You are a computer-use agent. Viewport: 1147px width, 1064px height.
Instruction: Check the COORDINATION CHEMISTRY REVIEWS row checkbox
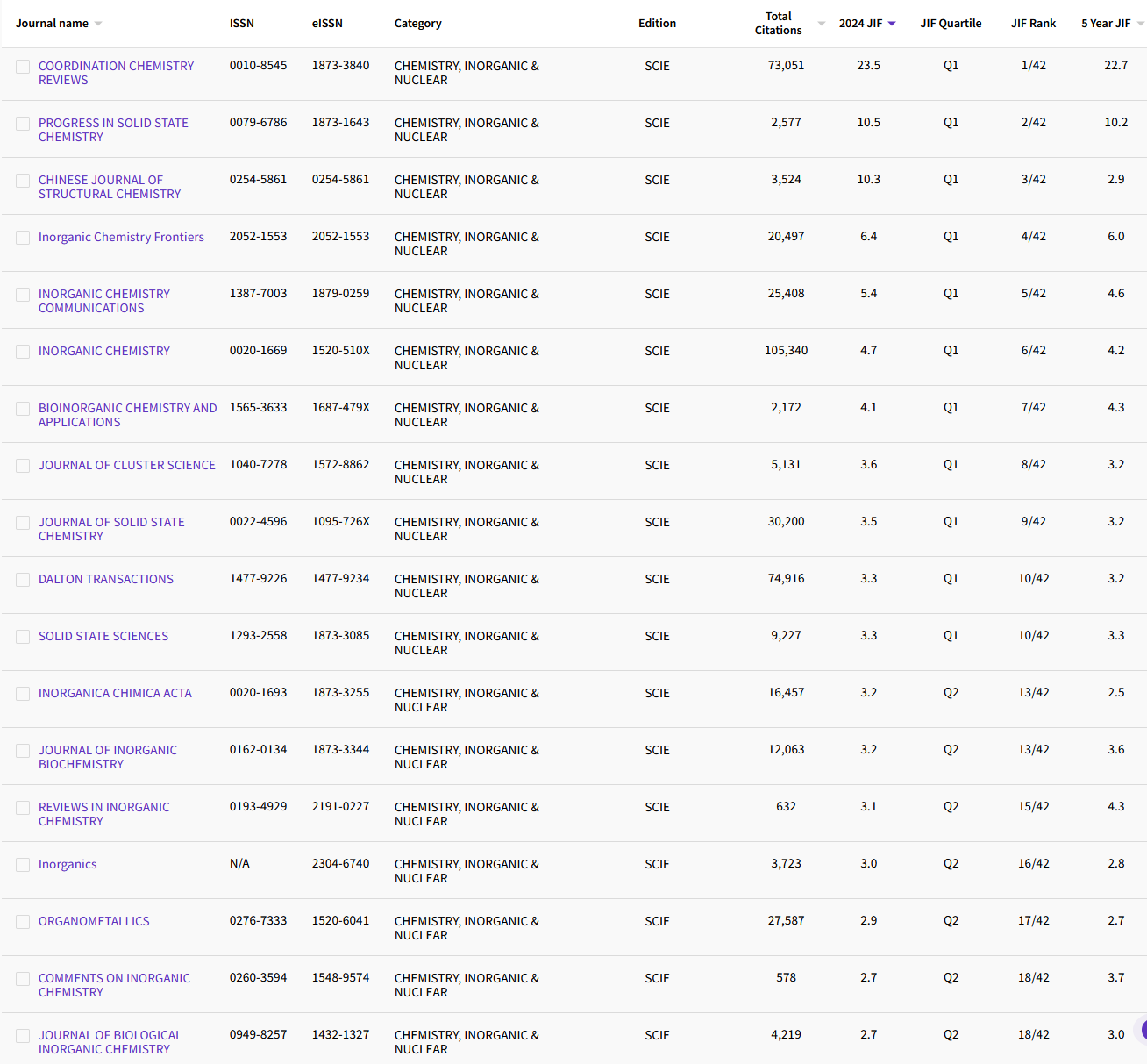(x=23, y=66)
